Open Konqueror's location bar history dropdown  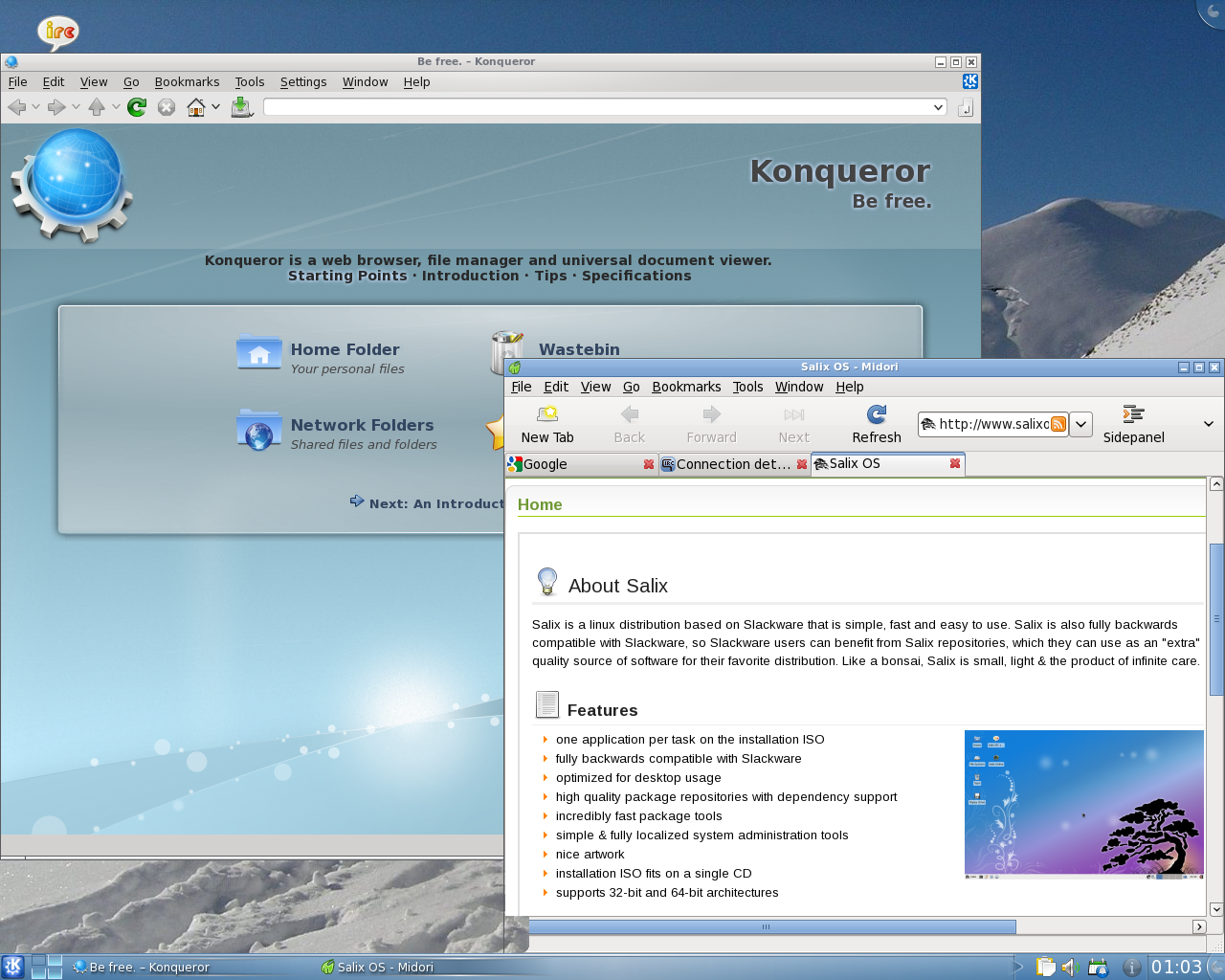click(938, 107)
